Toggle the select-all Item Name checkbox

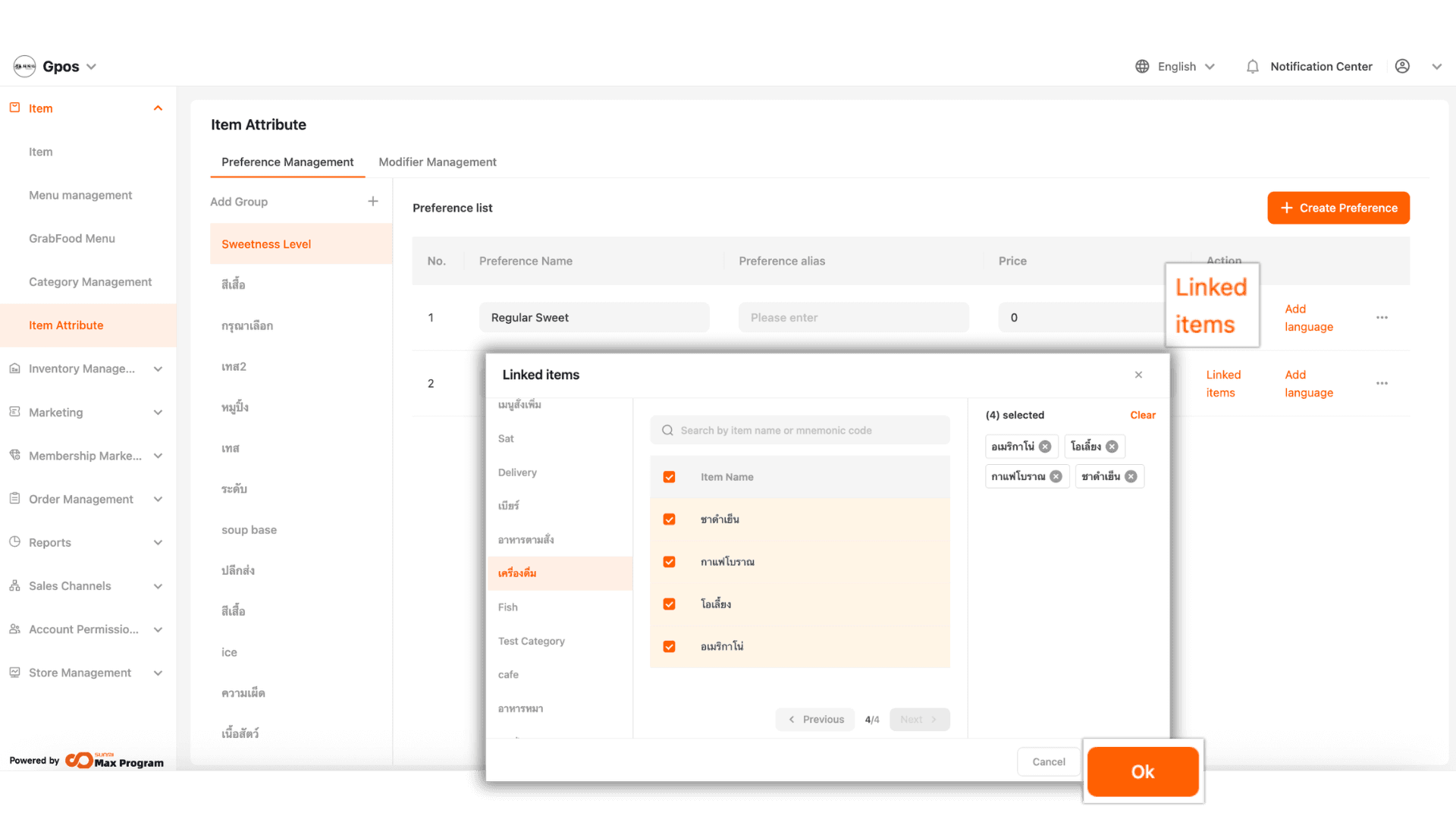[x=669, y=477]
